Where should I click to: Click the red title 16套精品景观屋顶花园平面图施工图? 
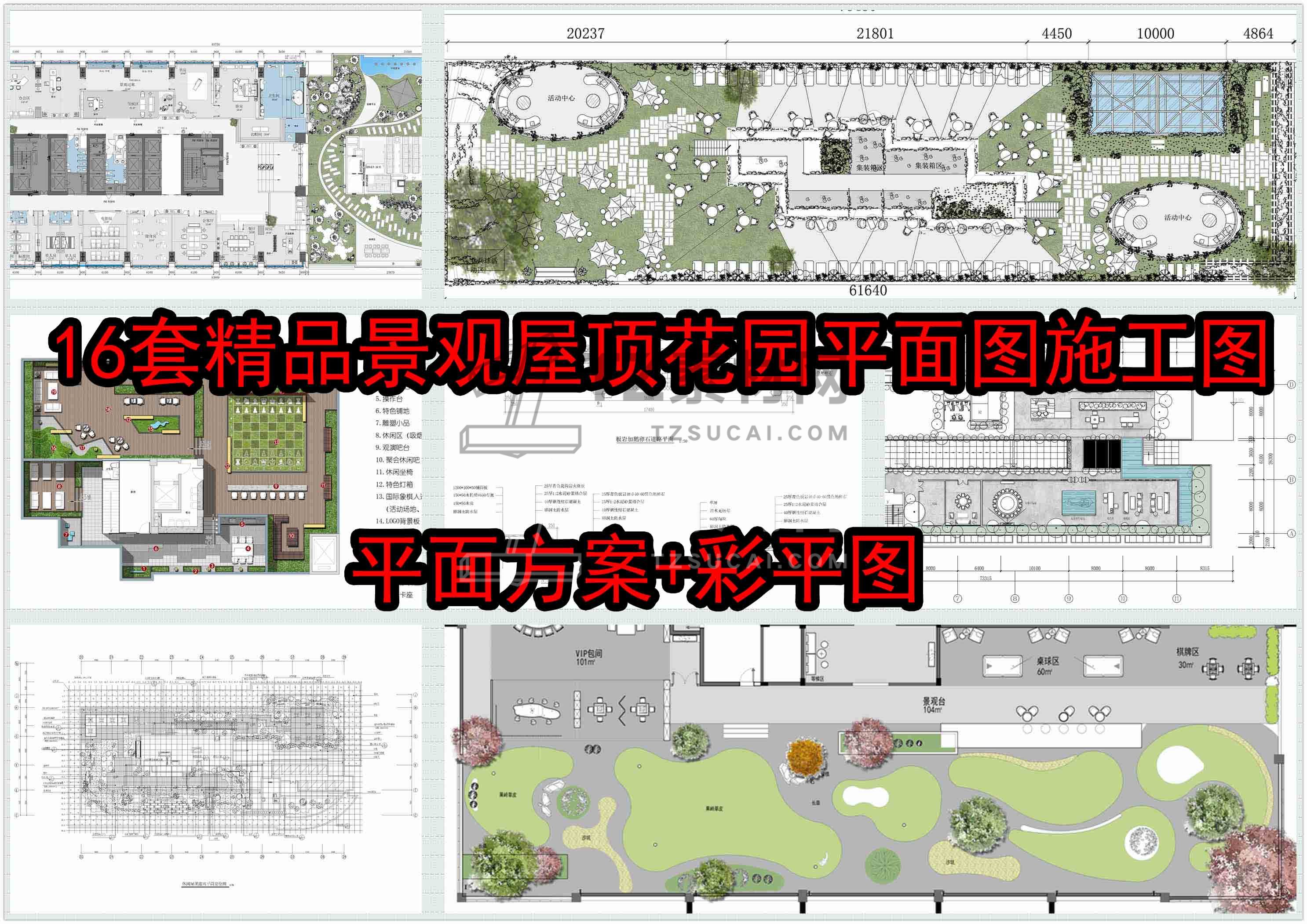coord(661,353)
